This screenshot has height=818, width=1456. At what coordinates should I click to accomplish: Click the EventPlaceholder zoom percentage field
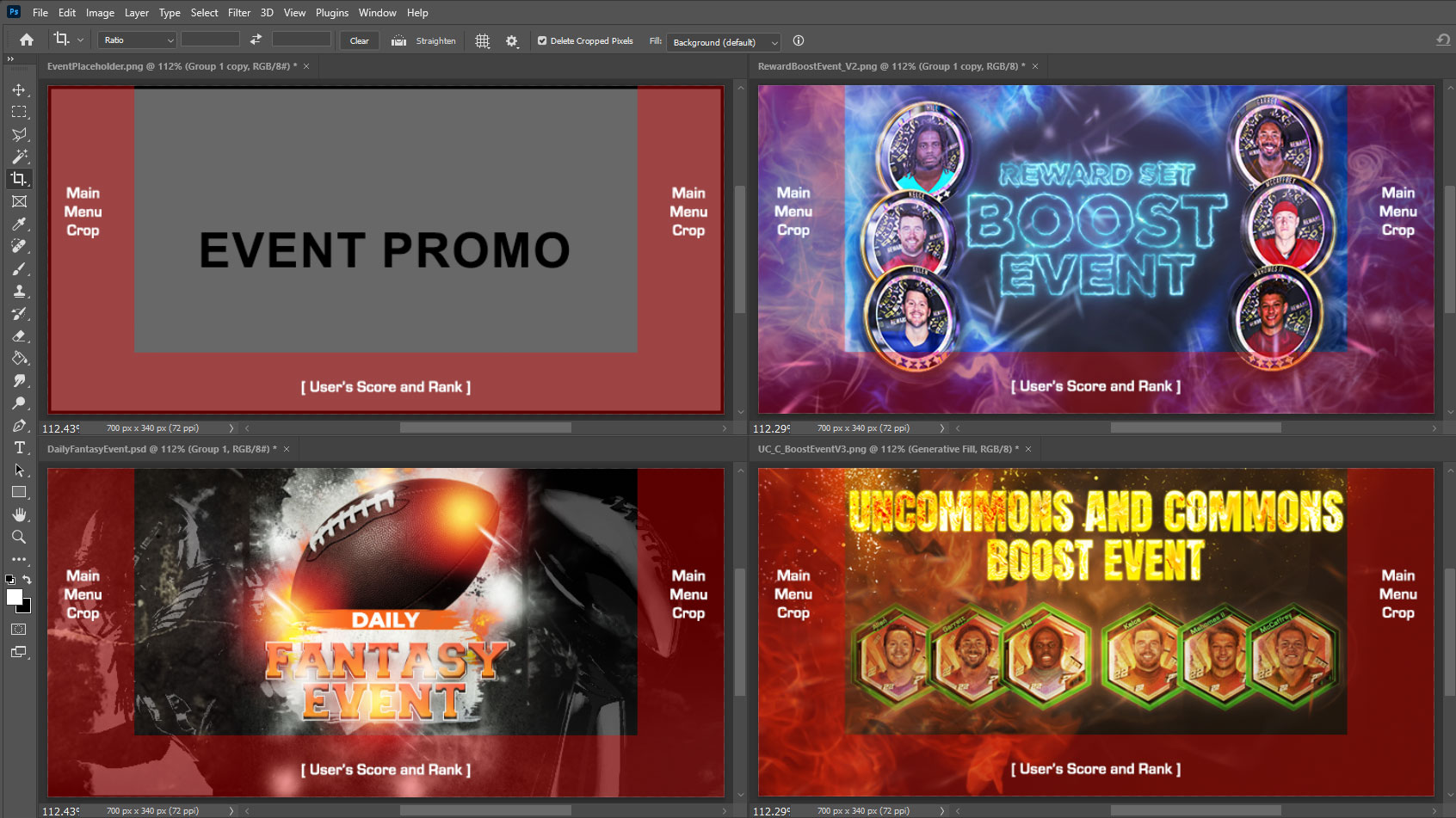pyautogui.click(x=60, y=428)
